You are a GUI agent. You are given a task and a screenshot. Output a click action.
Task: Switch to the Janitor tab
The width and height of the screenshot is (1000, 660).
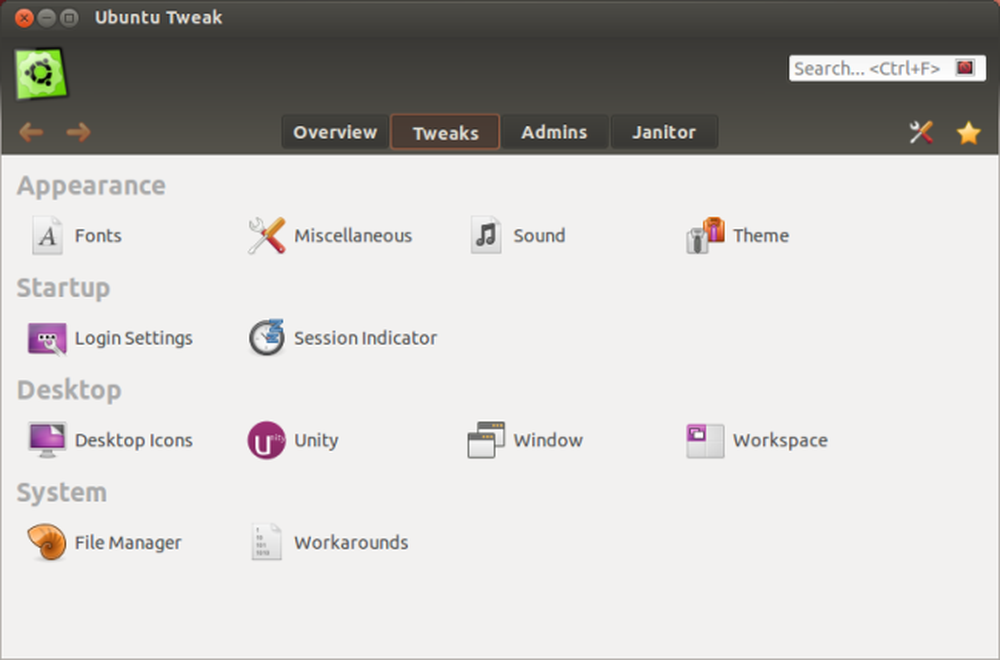(x=664, y=132)
